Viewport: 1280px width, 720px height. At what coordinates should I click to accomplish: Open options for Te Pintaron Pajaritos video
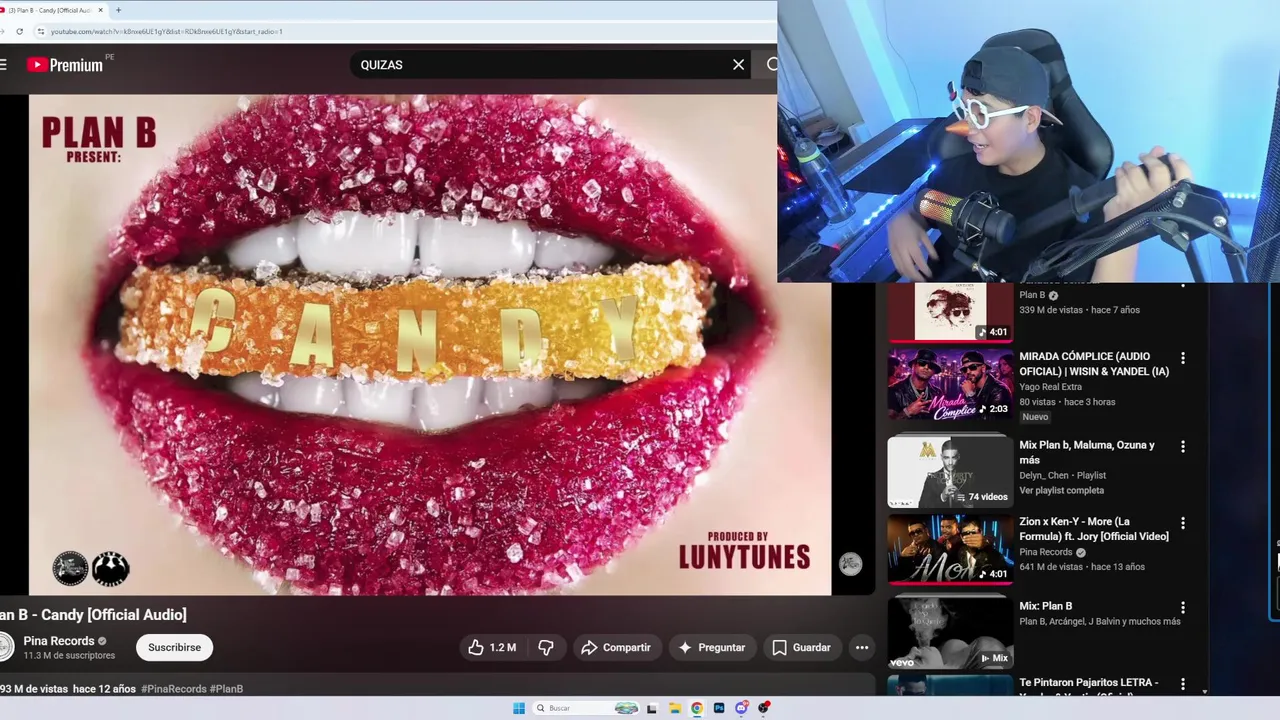tap(1183, 684)
